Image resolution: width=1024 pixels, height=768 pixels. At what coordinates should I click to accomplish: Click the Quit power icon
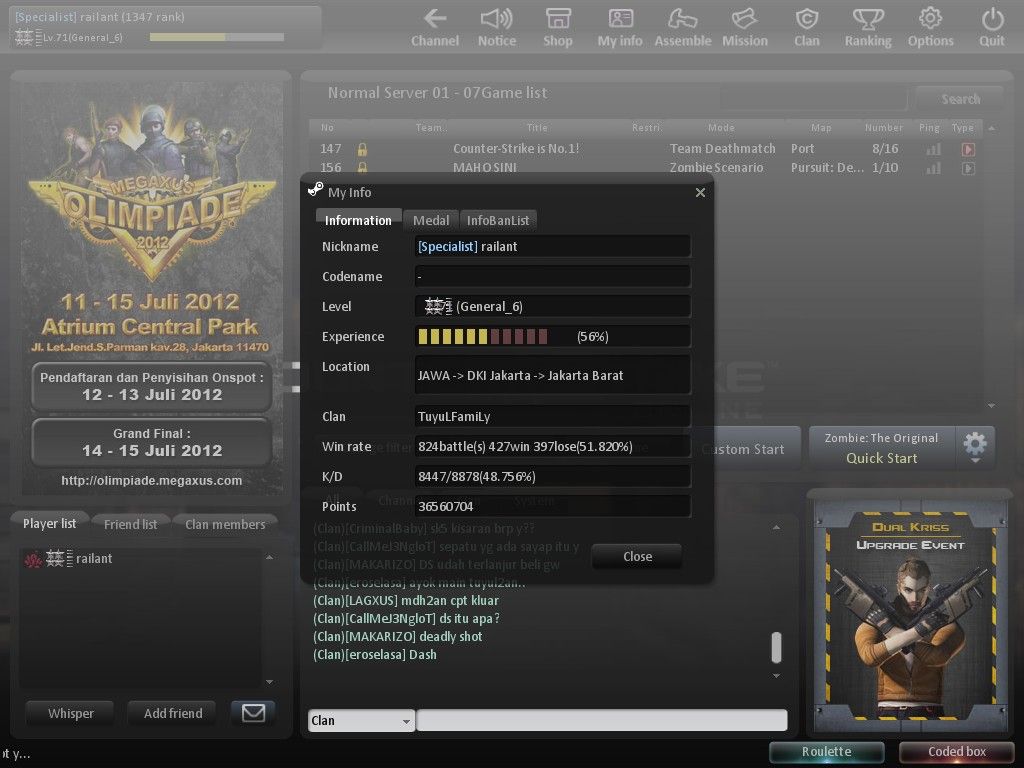pyautogui.click(x=992, y=19)
